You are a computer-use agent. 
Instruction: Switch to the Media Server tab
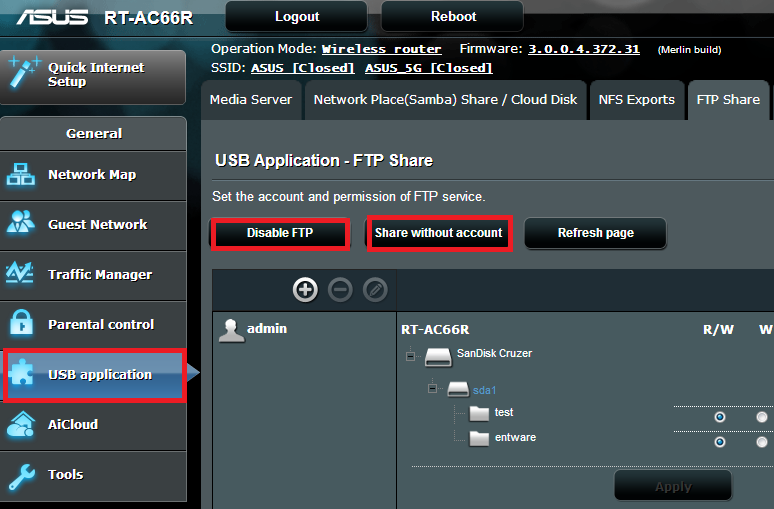(x=250, y=100)
